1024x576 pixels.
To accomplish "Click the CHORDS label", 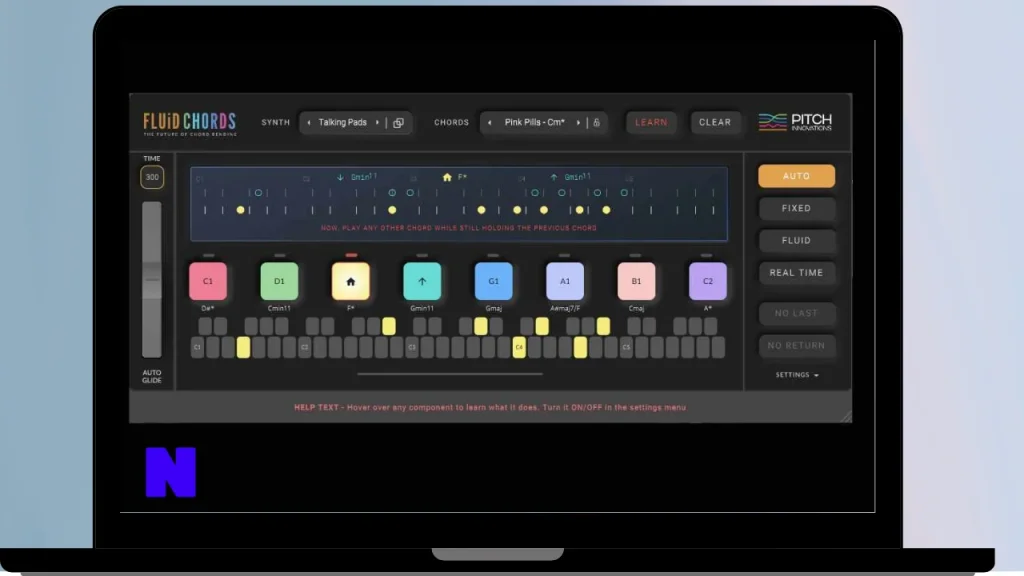I will tap(451, 122).
